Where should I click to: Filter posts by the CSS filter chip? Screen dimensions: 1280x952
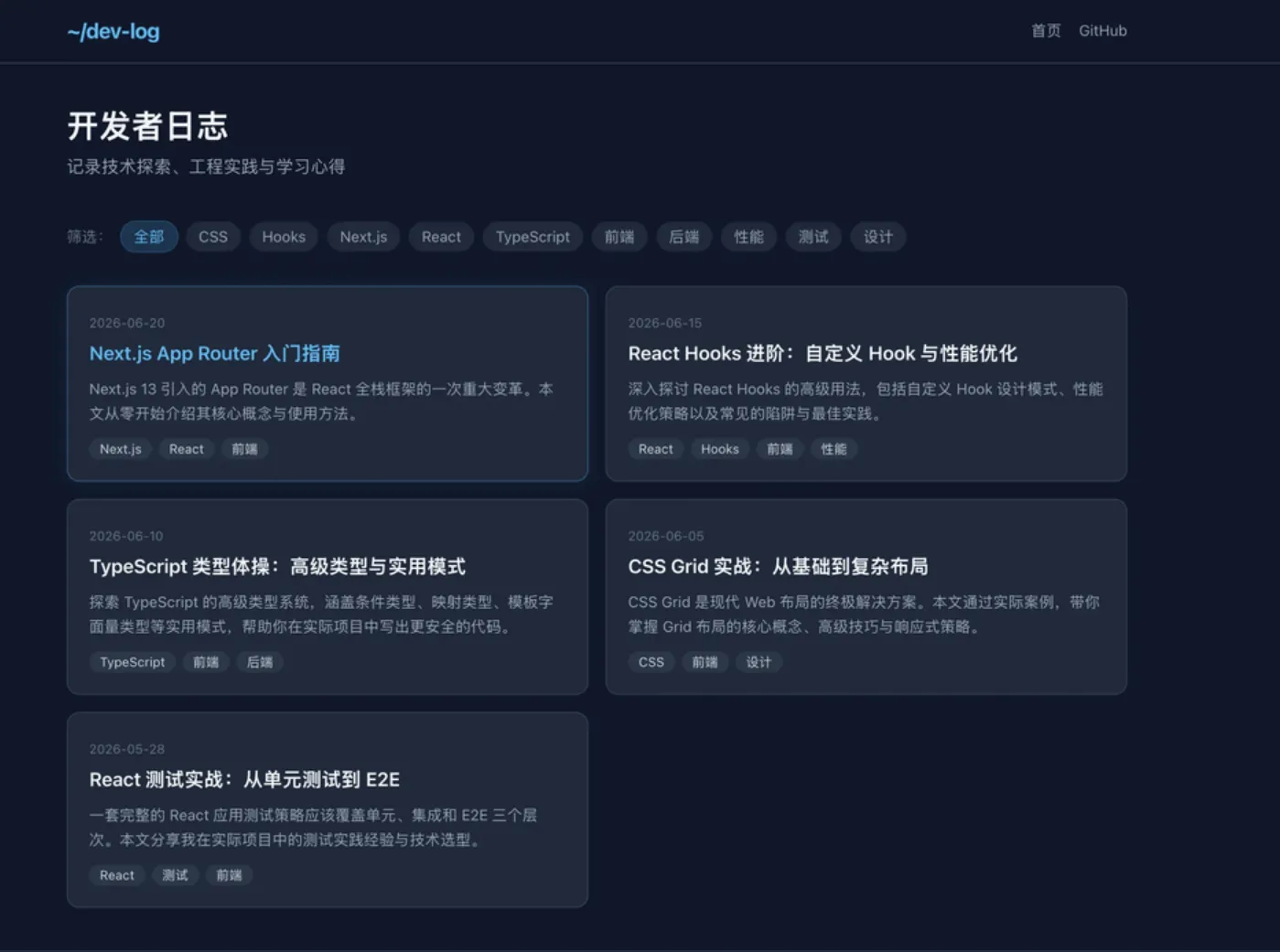[213, 237]
